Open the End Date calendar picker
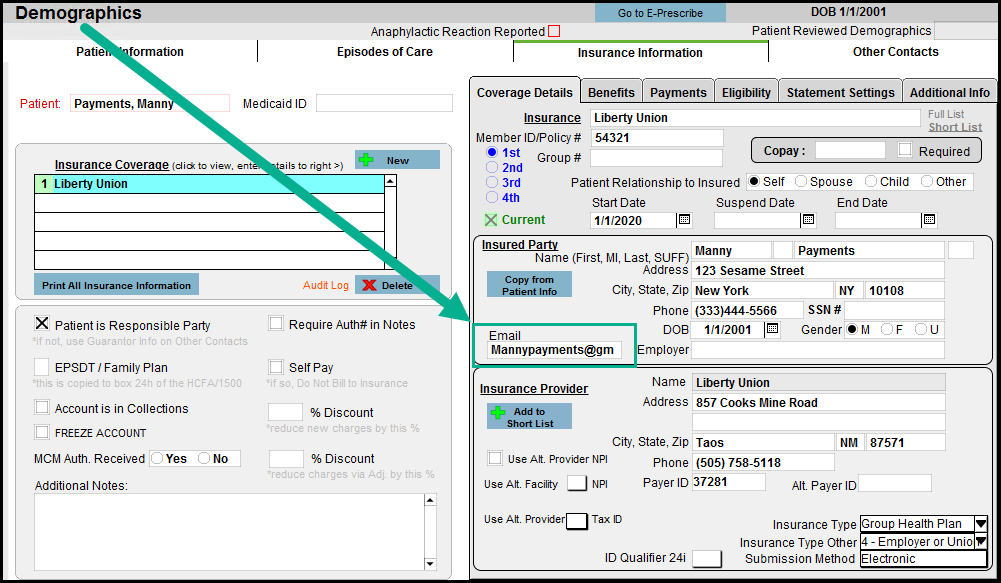The height and width of the screenshot is (583, 1001). 929,220
